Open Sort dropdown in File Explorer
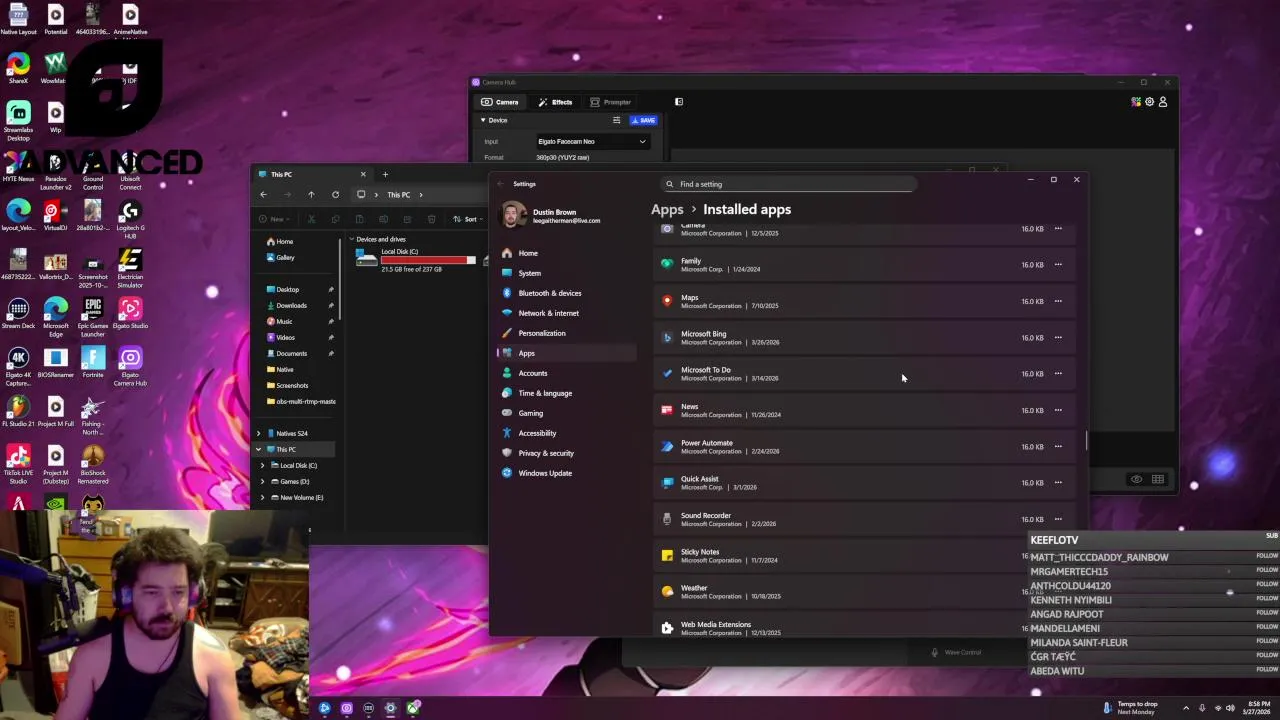 (468, 219)
